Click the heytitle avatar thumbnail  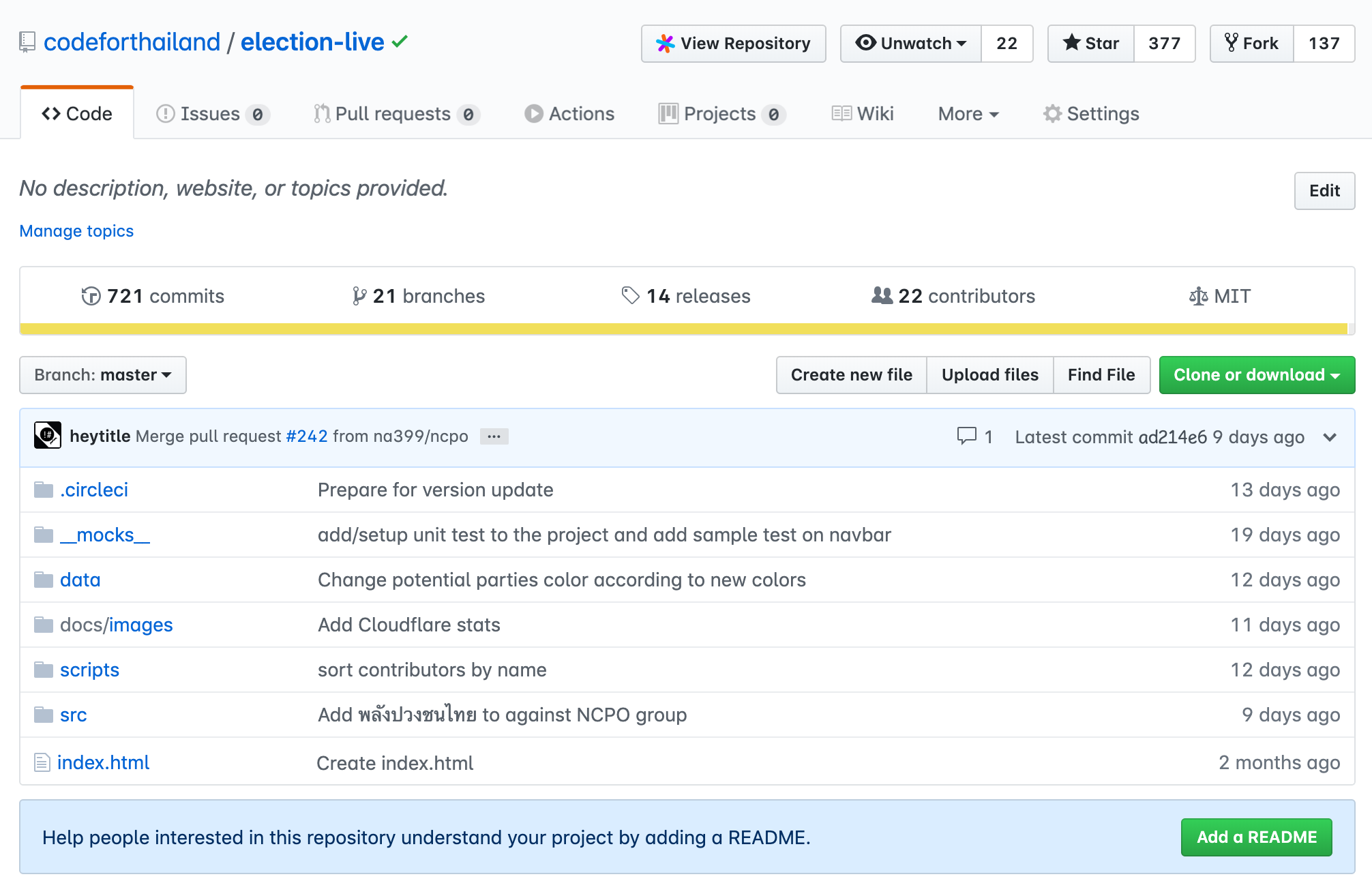pyautogui.click(x=48, y=436)
